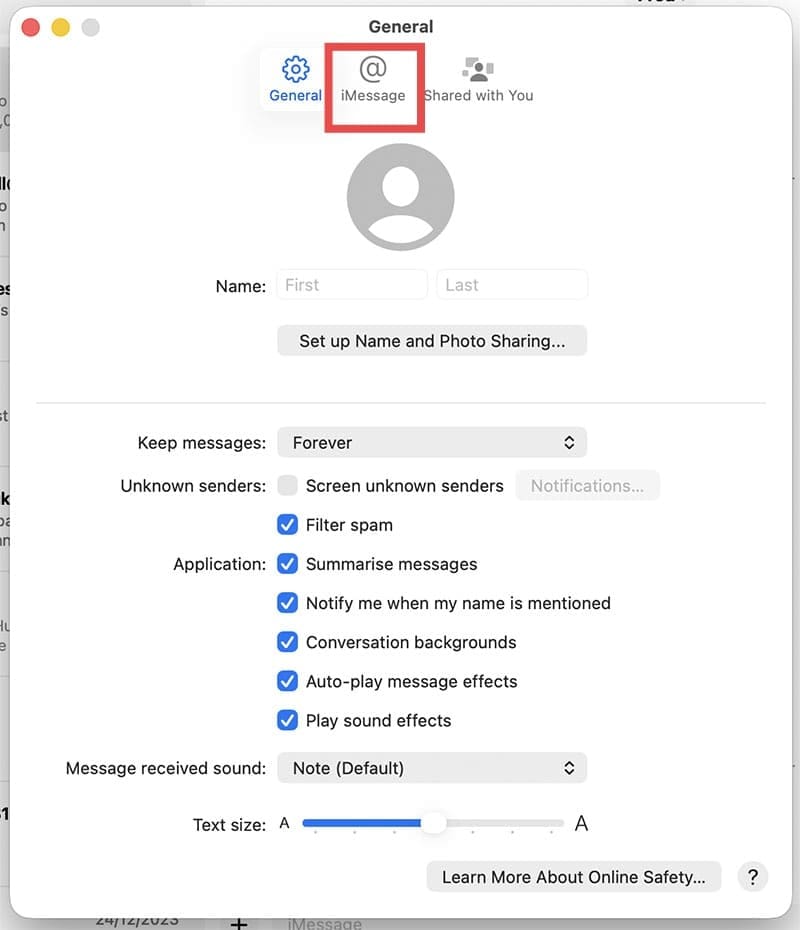Open the Message received sound dropdown
The width and height of the screenshot is (800, 930).
click(432, 768)
